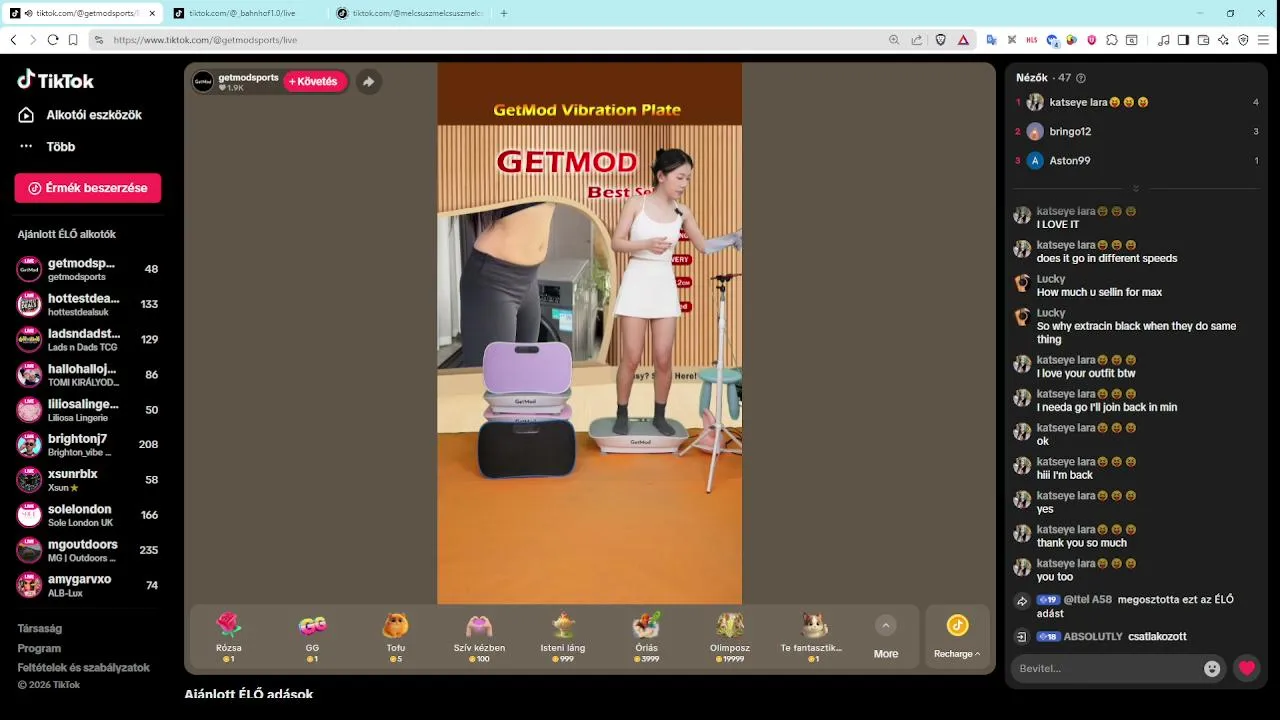Click the zoom magnifier icon in address bar
Screen dimensions: 1280x720
[894, 40]
